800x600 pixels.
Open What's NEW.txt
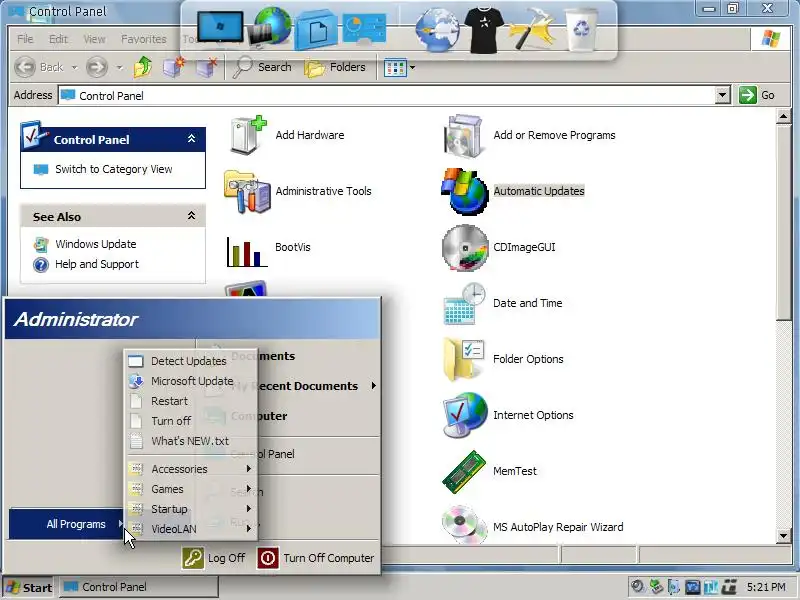pos(191,441)
